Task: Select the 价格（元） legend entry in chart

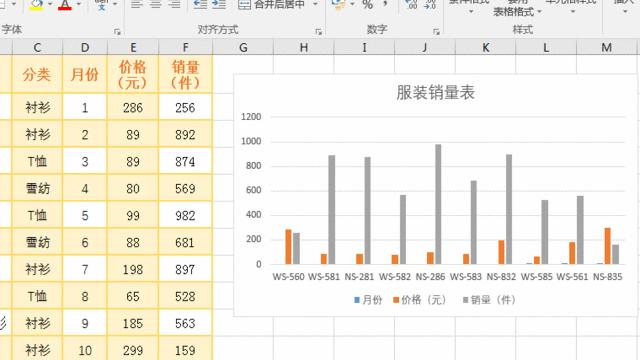Action: point(420,300)
